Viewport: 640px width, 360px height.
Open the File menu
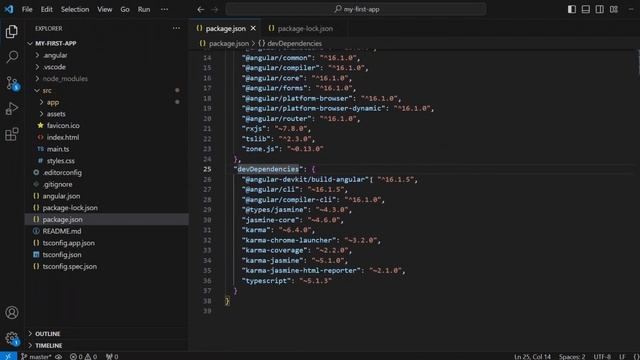pos(27,9)
